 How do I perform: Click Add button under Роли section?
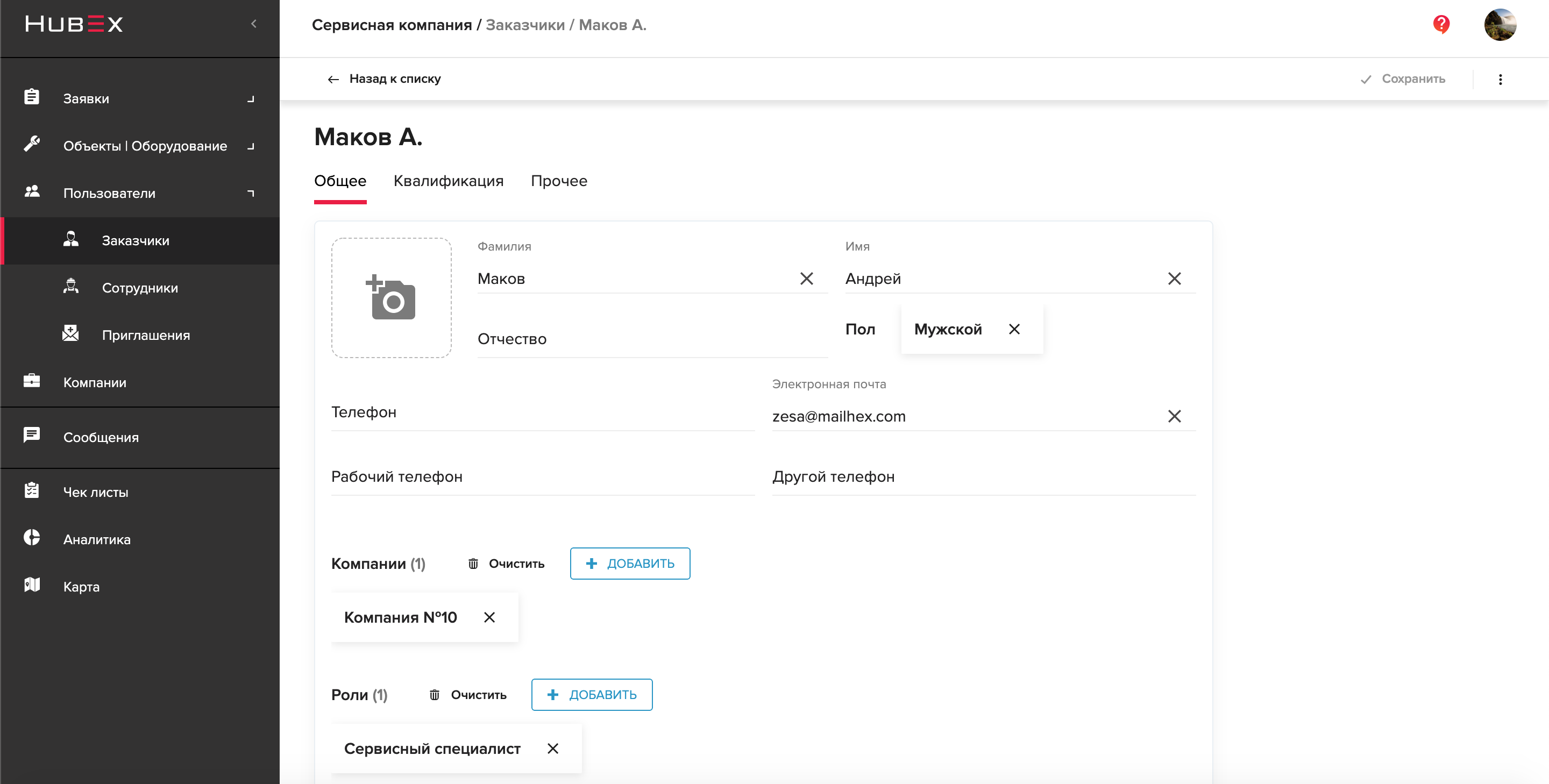[x=591, y=695]
